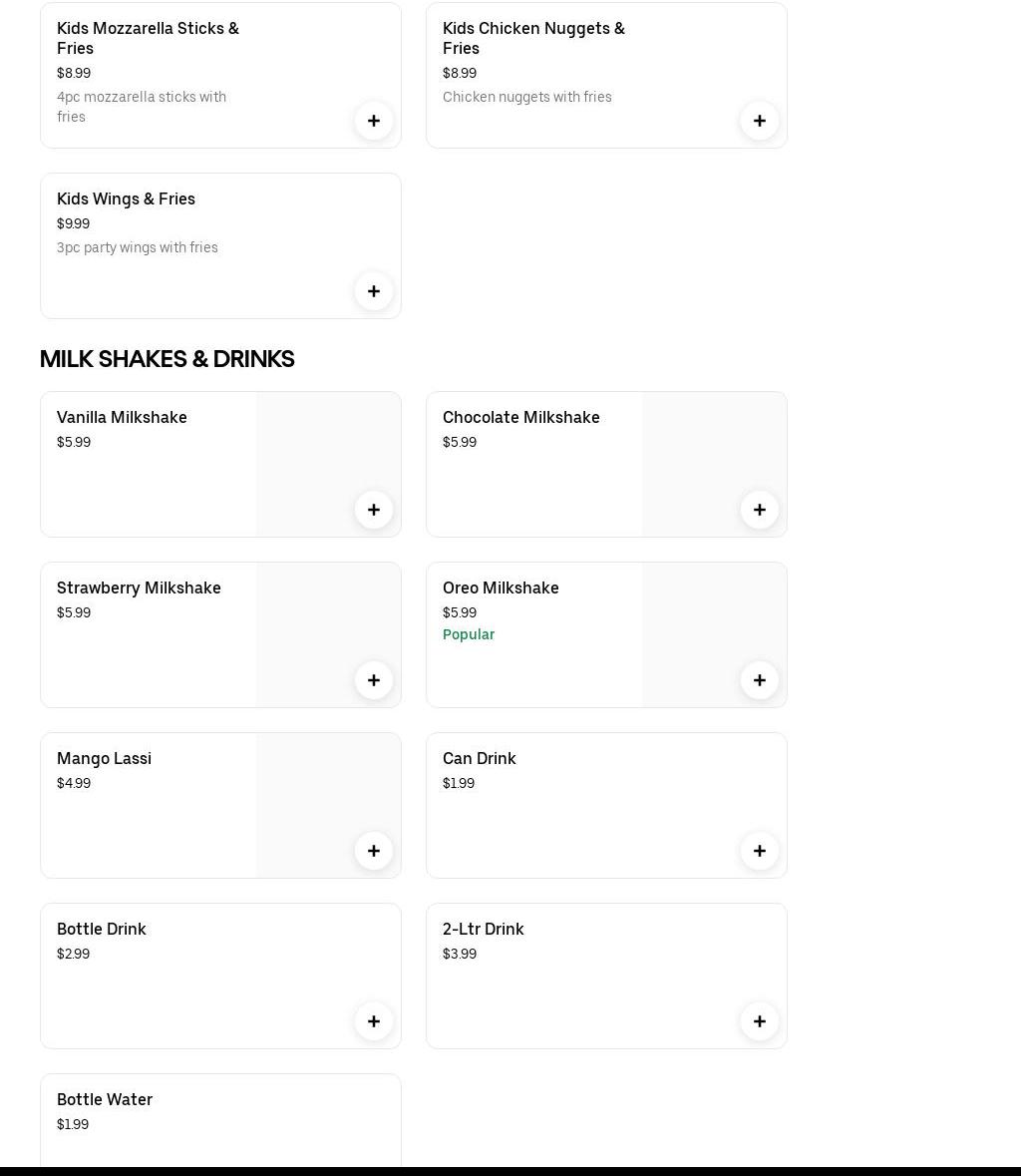The height and width of the screenshot is (1176, 1021).
Task: Add Chocolate Milkshake using plus button
Action: [x=760, y=510]
